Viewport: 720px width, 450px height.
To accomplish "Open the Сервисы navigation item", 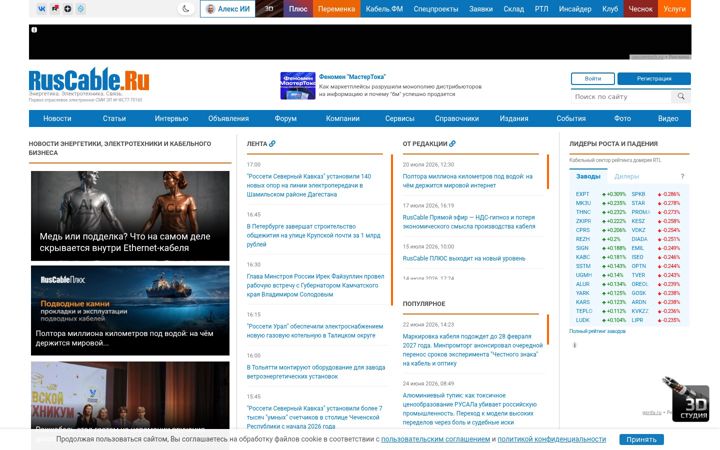I will coord(399,118).
